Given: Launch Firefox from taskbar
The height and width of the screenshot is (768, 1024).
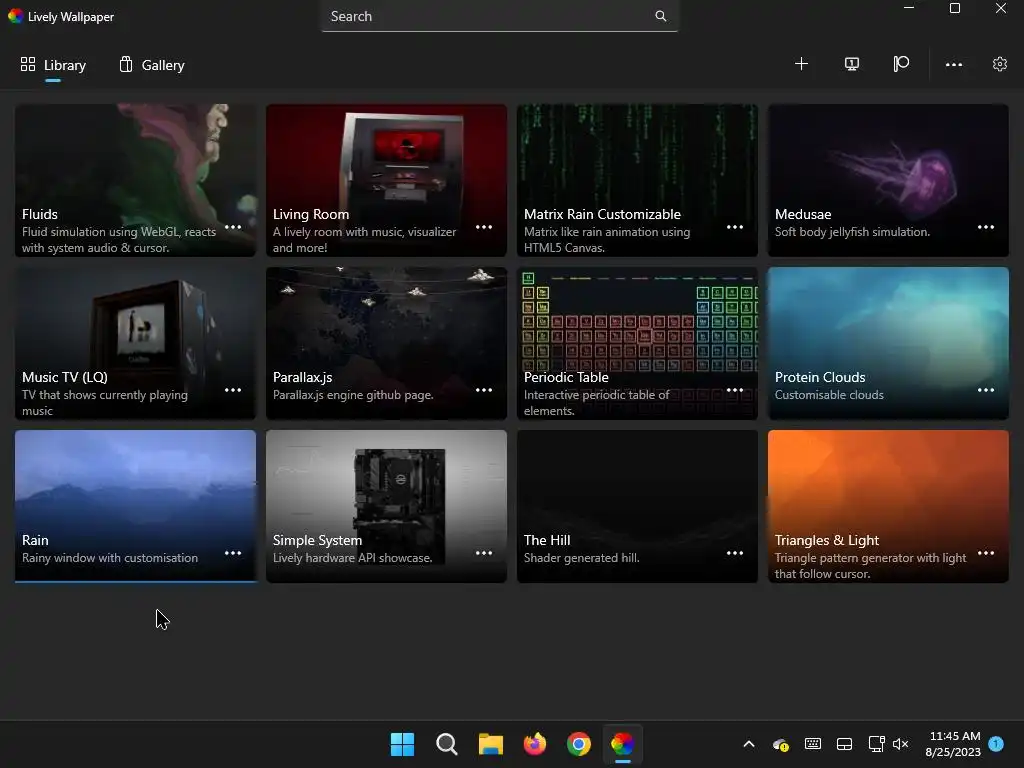Looking at the screenshot, I should coord(535,744).
